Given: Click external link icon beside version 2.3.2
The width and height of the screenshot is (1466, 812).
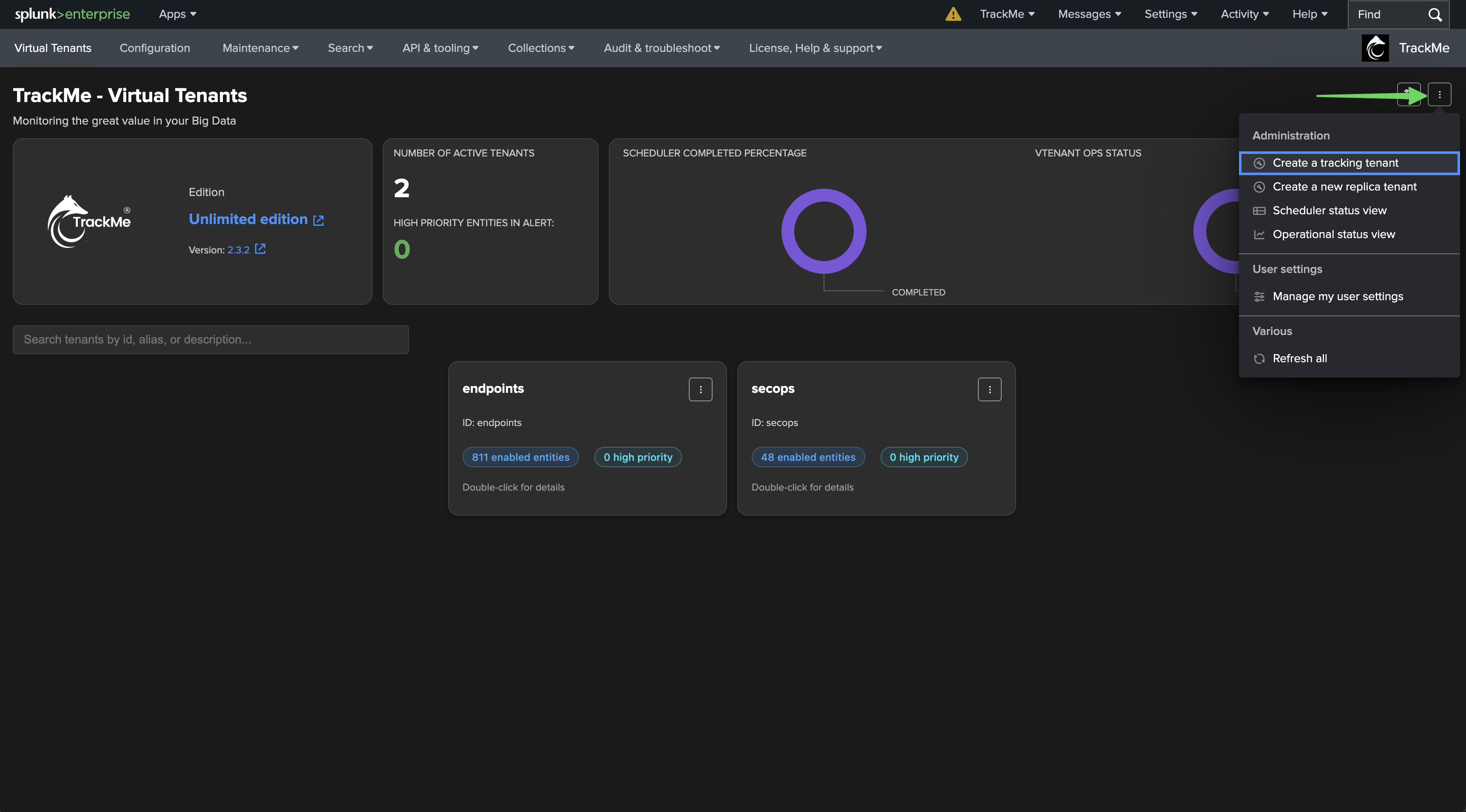Looking at the screenshot, I should [x=260, y=249].
